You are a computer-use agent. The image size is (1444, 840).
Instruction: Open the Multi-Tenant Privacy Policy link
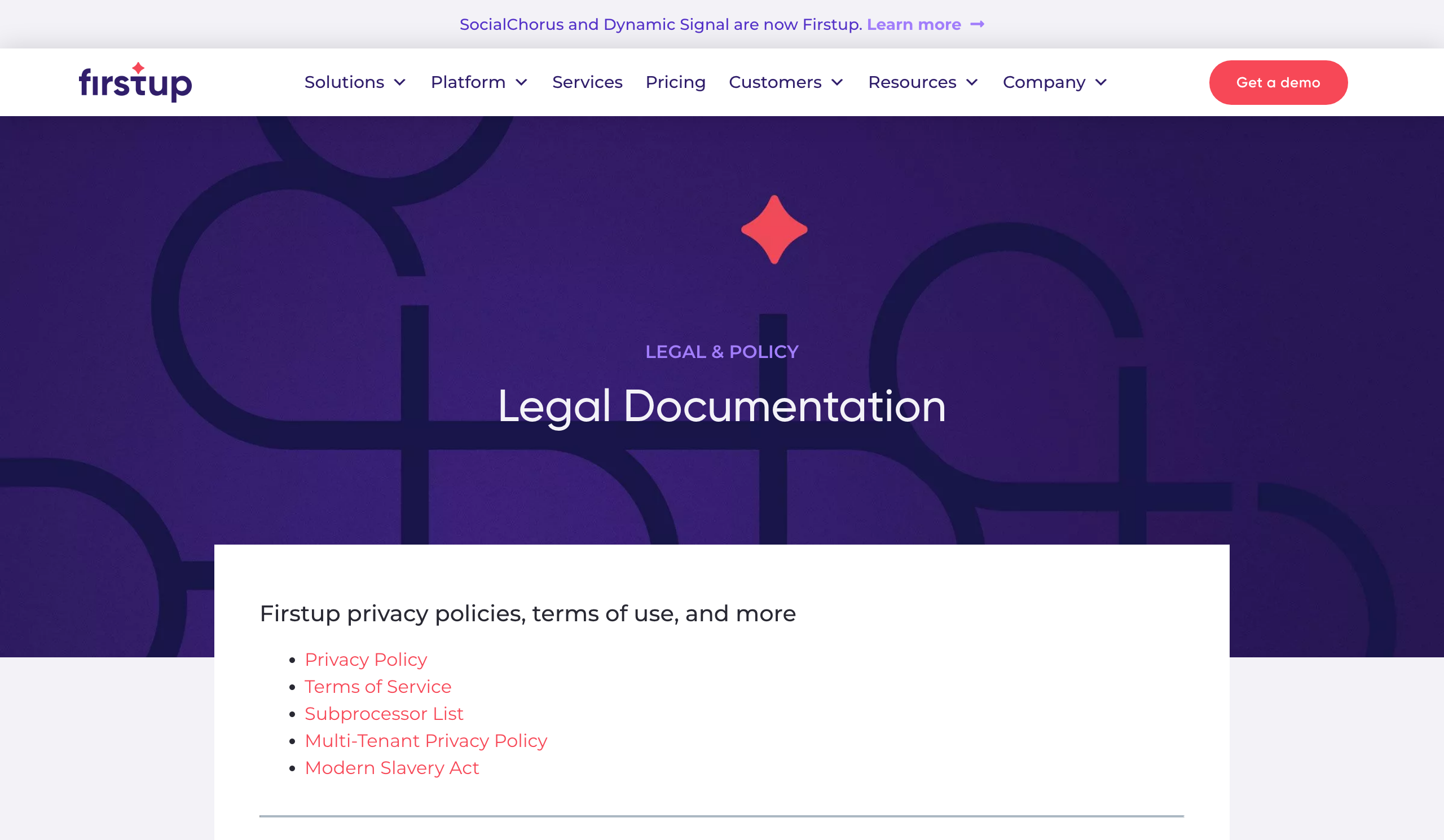point(426,741)
